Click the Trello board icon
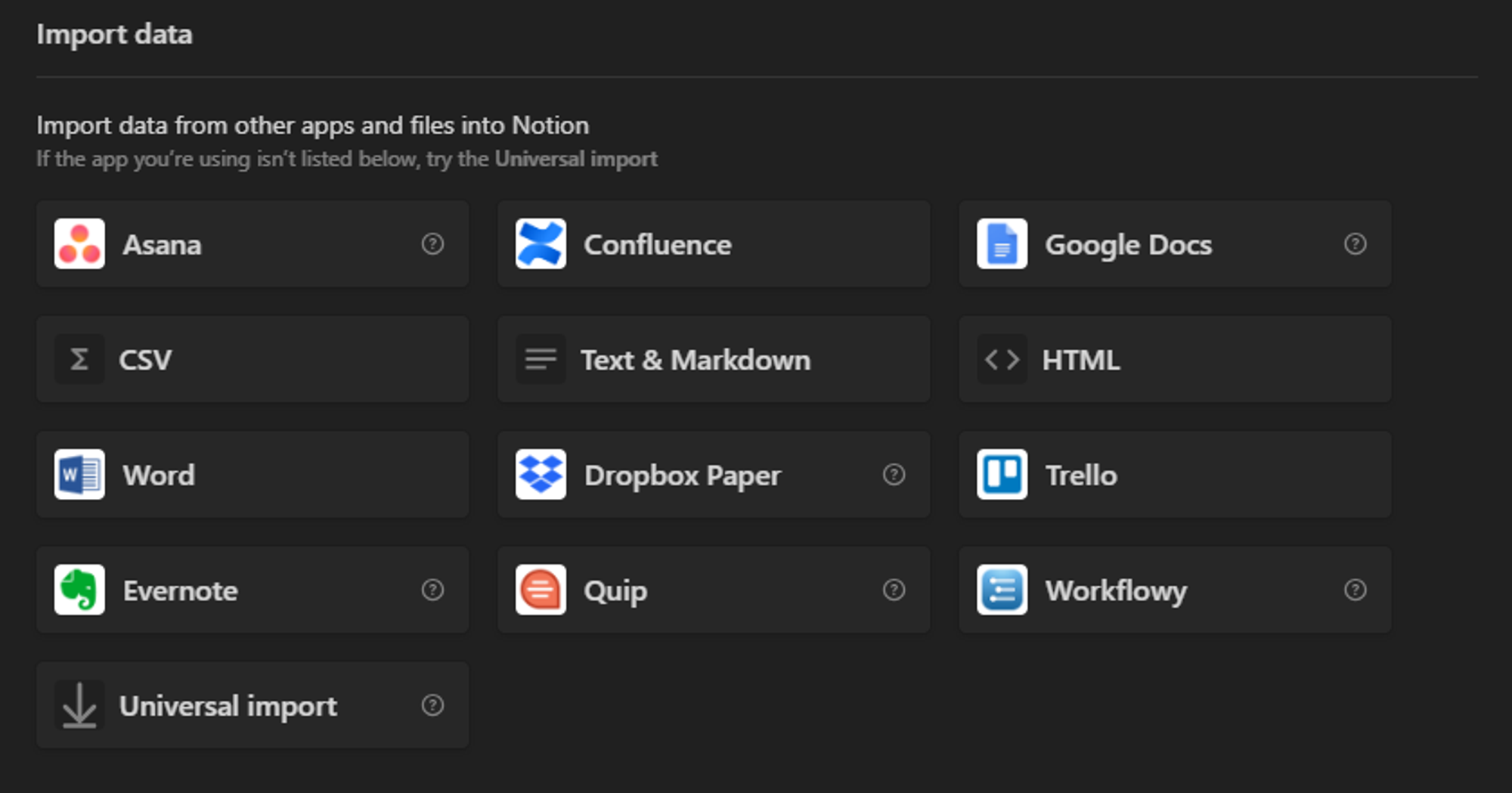Screen dimensions: 1512x793 pyautogui.click(x=1002, y=475)
